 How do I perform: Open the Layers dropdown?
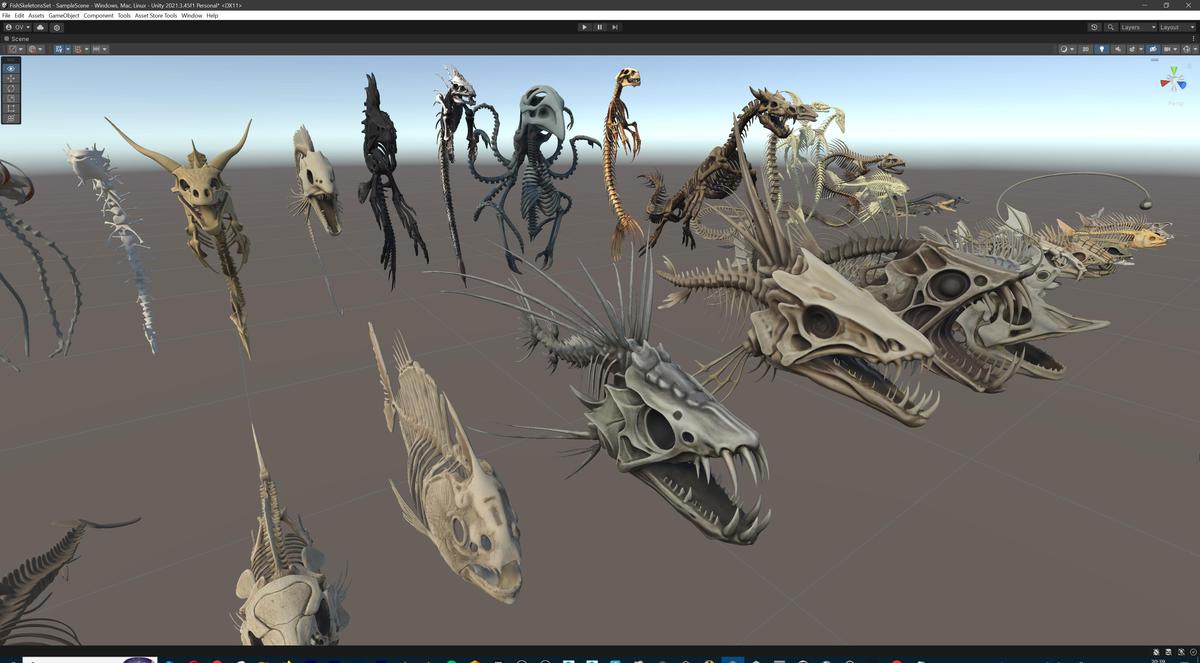(1139, 27)
